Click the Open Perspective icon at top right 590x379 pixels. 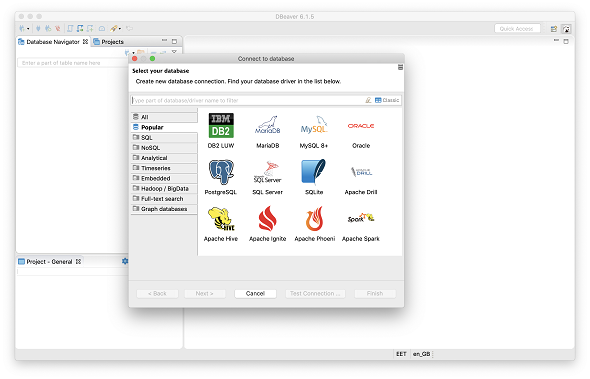[554, 29]
